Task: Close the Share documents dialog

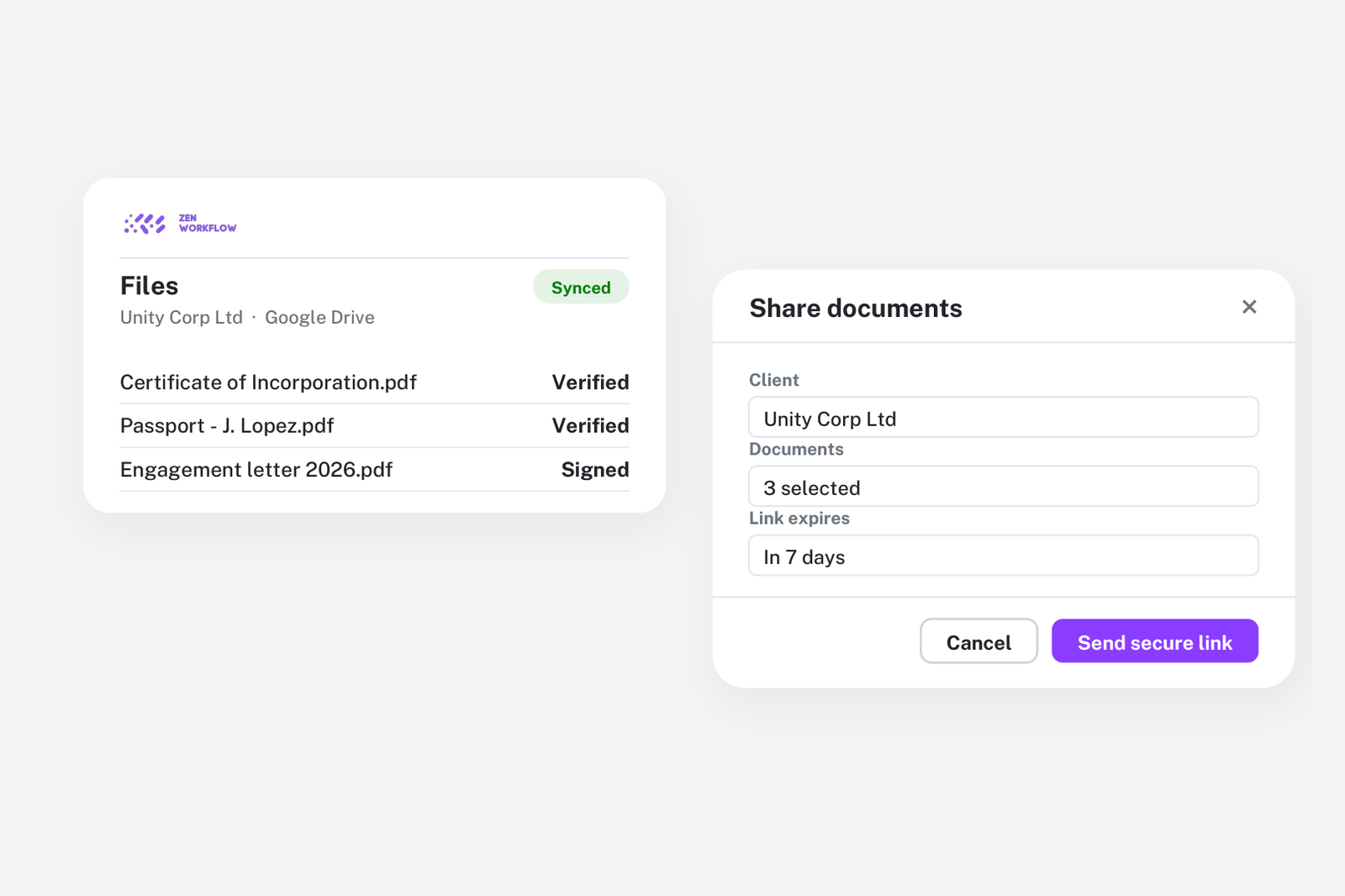Action: coord(1249,307)
